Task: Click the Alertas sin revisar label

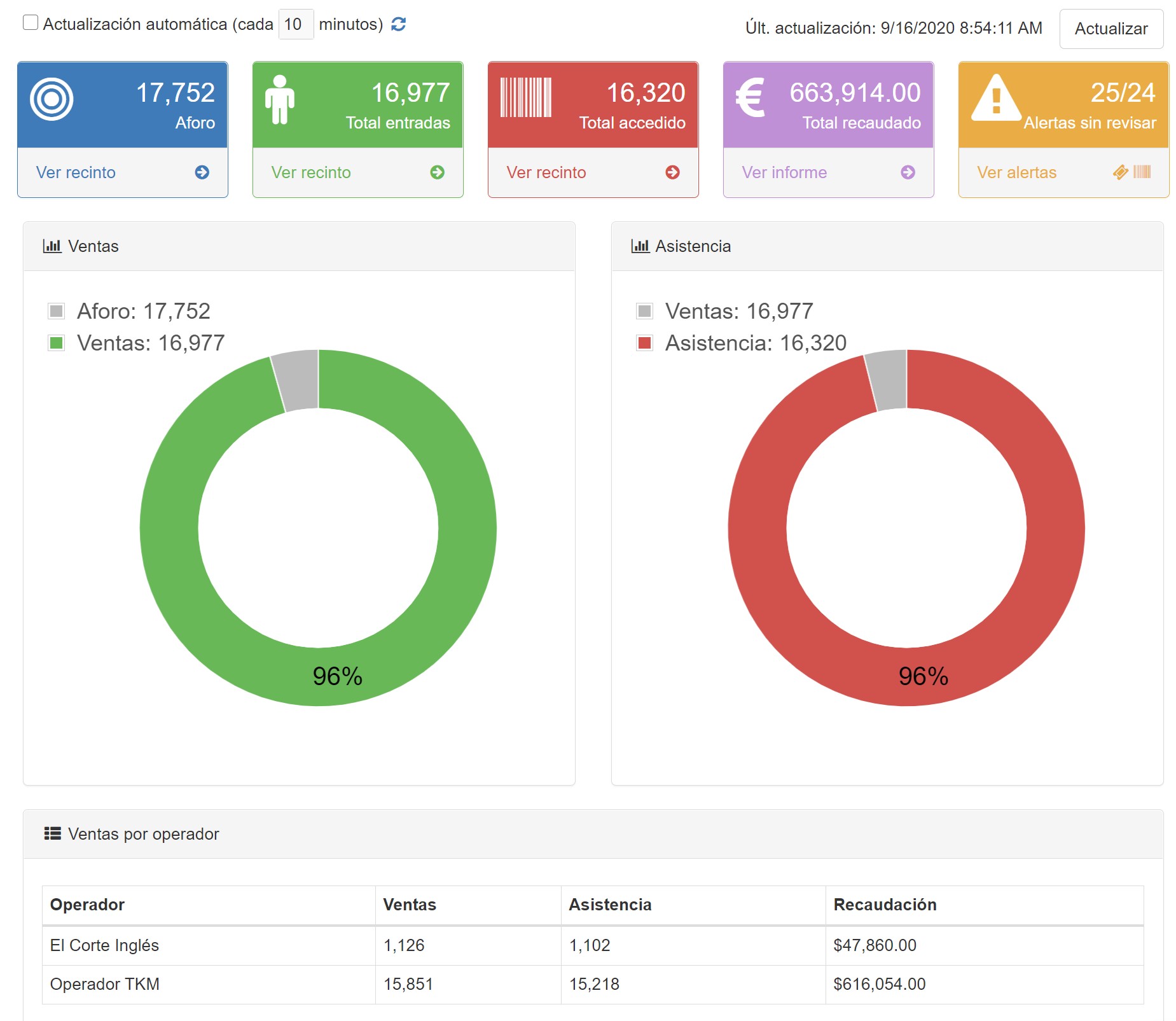Action: [1090, 123]
